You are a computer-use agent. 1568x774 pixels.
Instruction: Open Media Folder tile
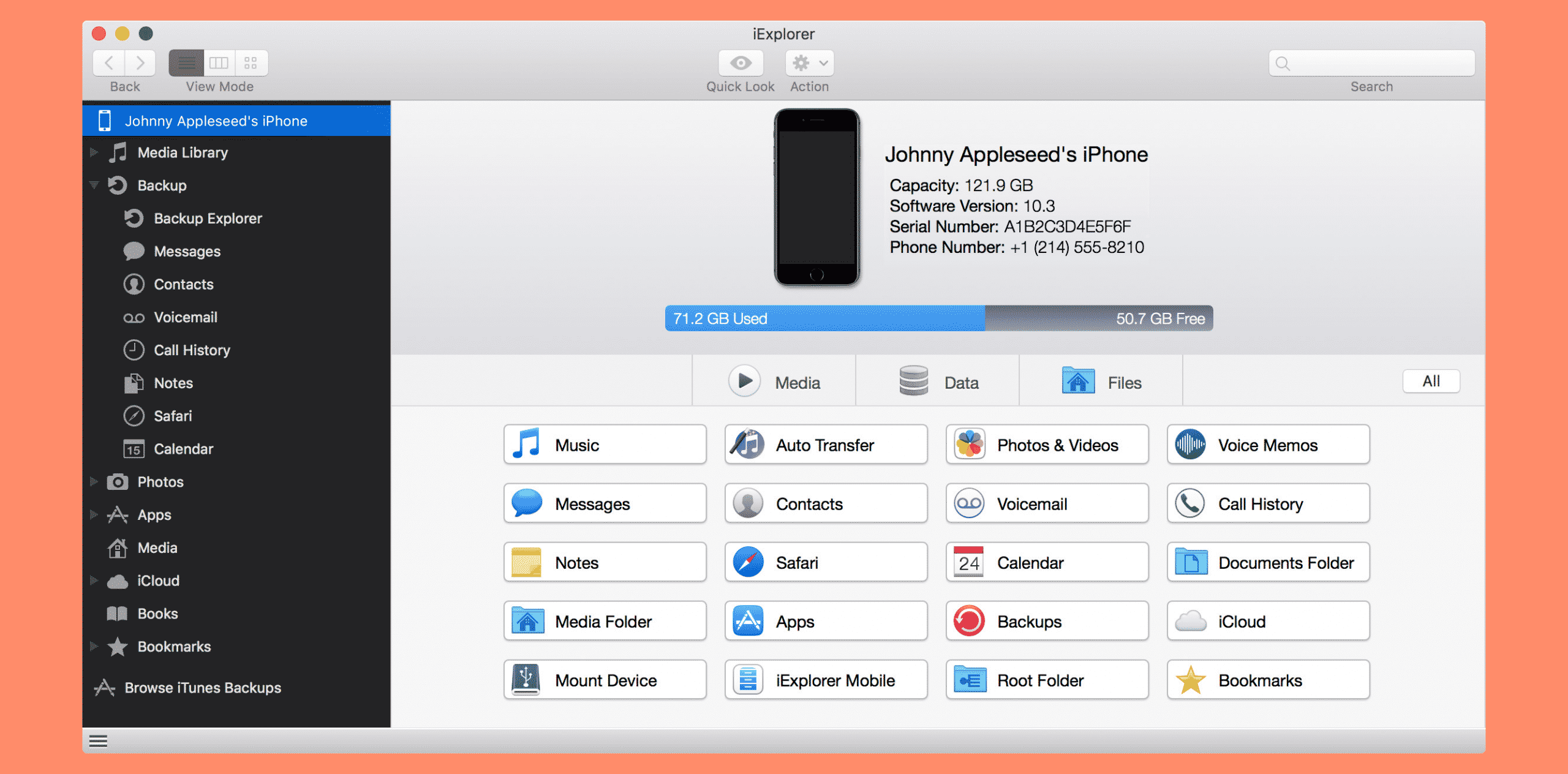[x=605, y=621]
